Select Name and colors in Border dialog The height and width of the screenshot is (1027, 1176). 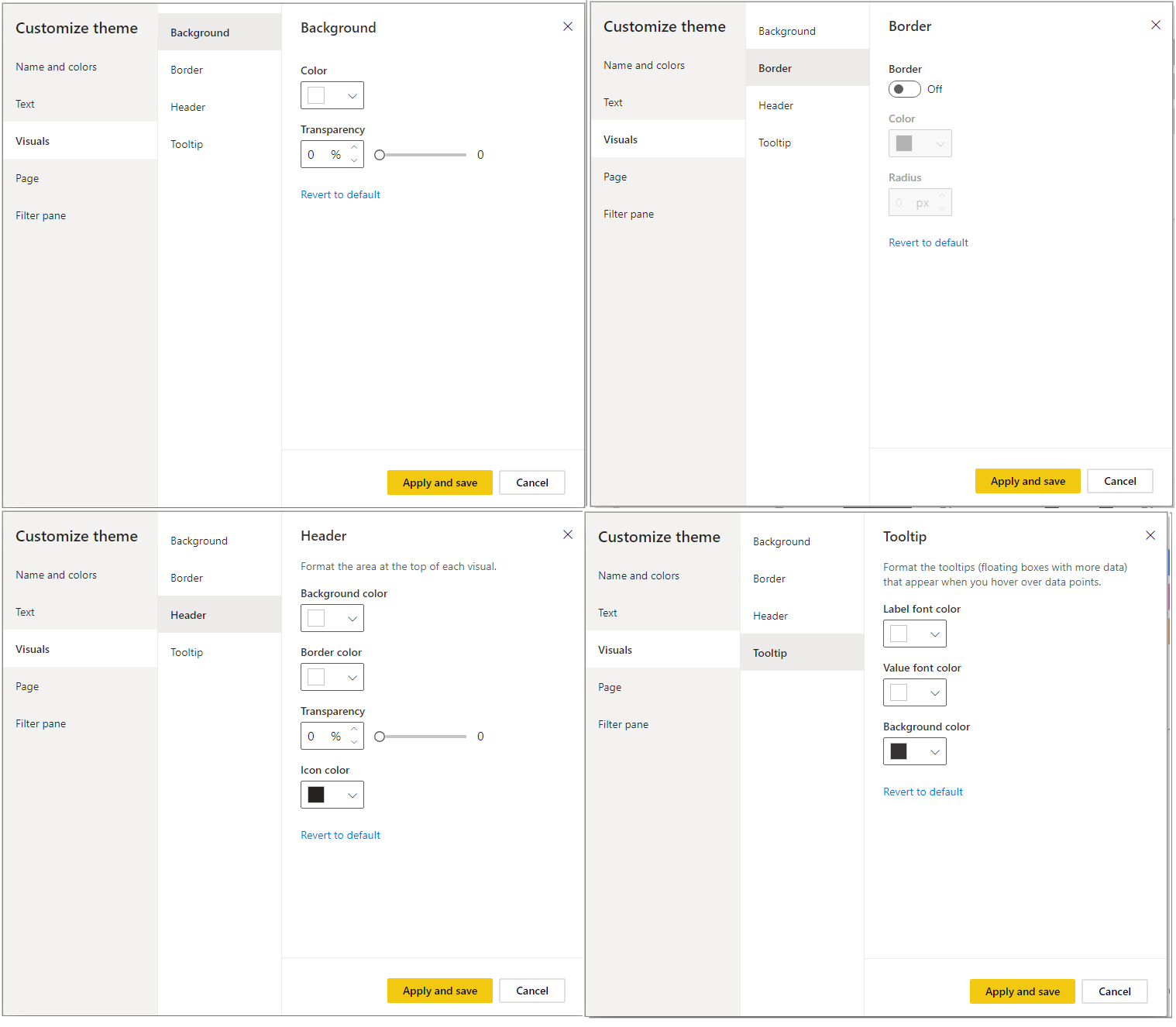pos(645,65)
